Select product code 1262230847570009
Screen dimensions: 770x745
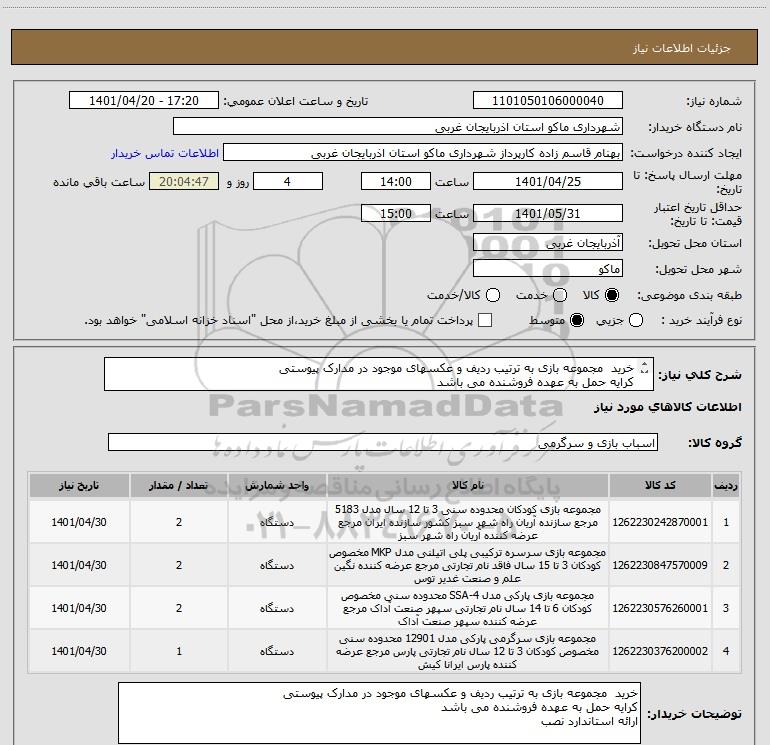(660, 565)
